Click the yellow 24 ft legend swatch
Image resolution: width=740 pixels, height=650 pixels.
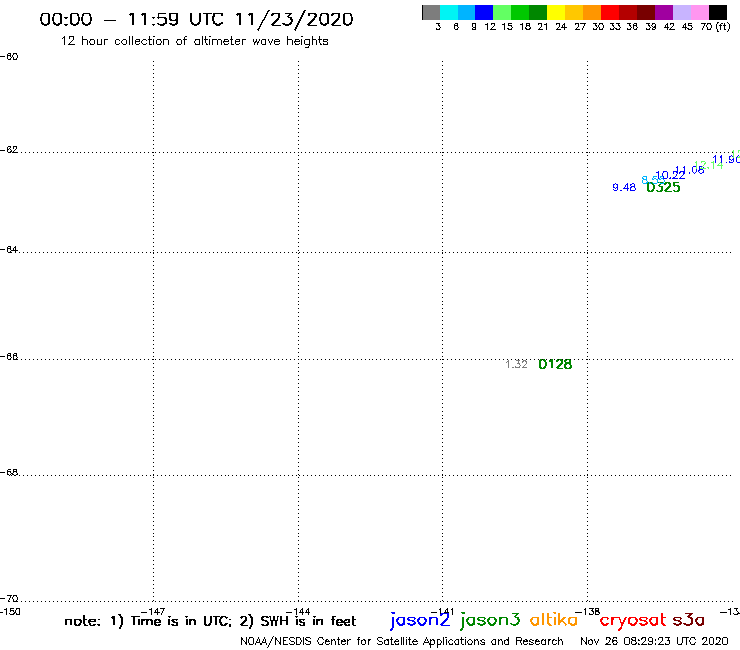[556, 12]
